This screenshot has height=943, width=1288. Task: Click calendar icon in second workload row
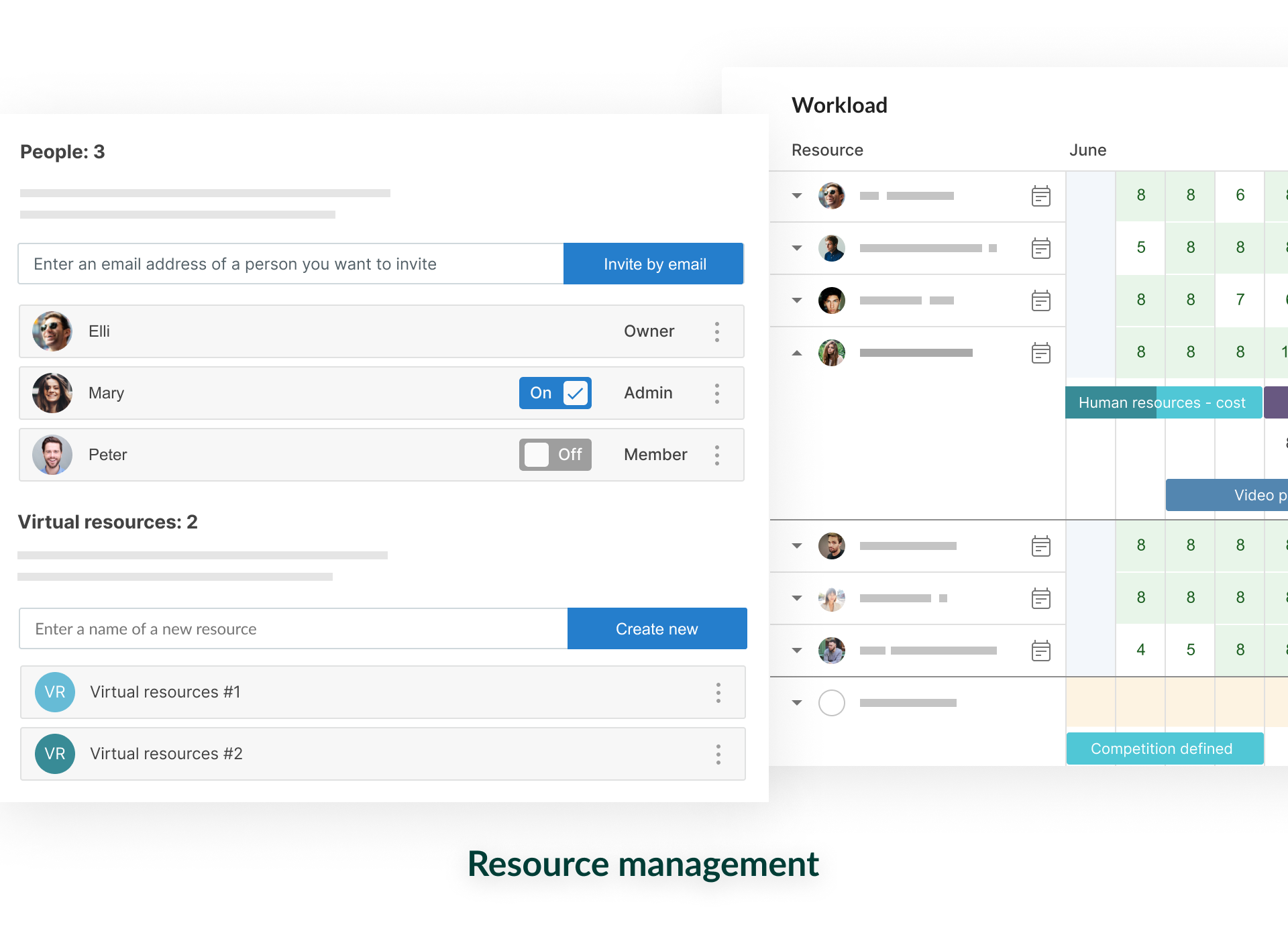click(1040, 249)
